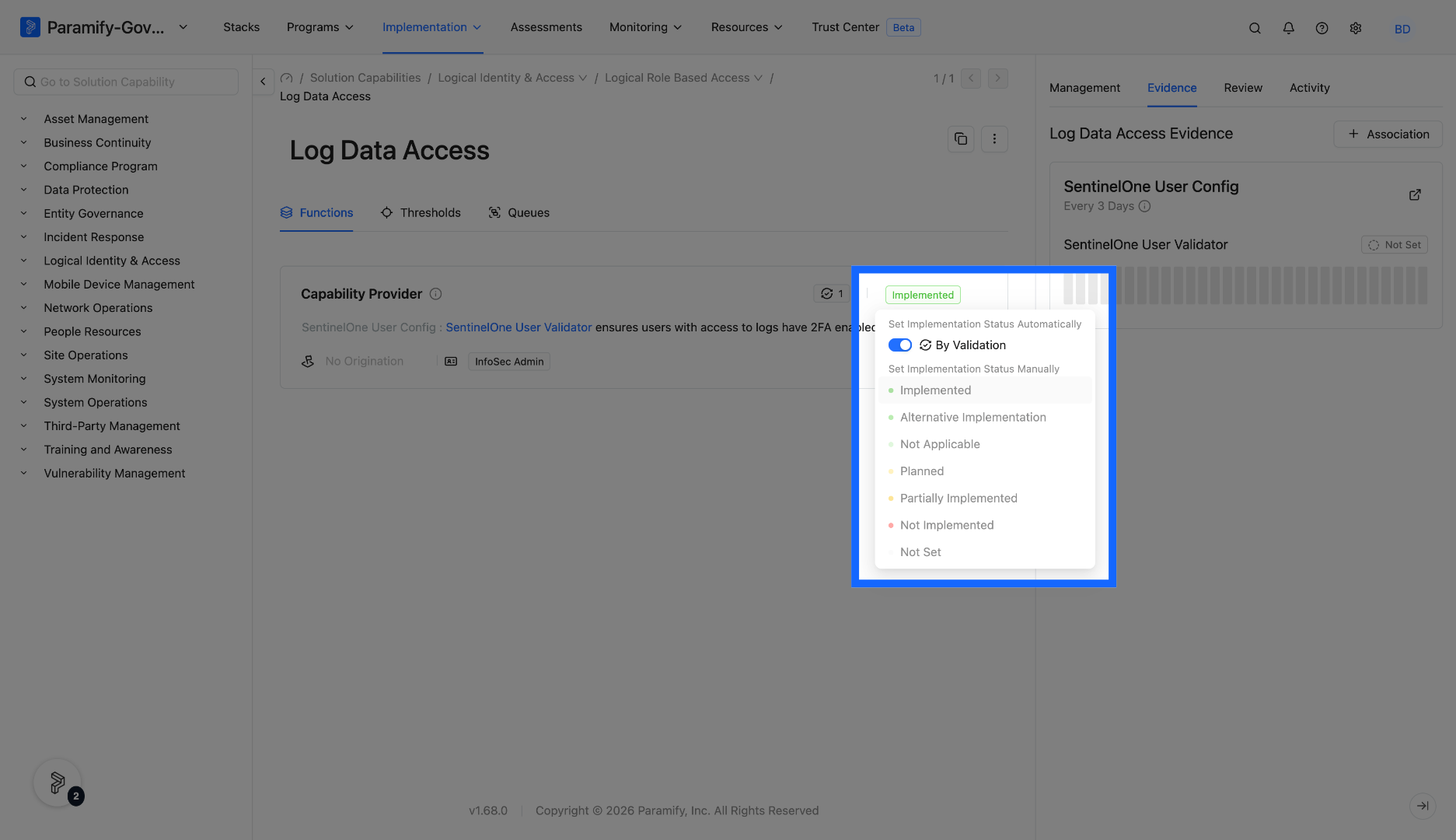
Task: Set status to Planned
Action: click(x=985, y=471)
